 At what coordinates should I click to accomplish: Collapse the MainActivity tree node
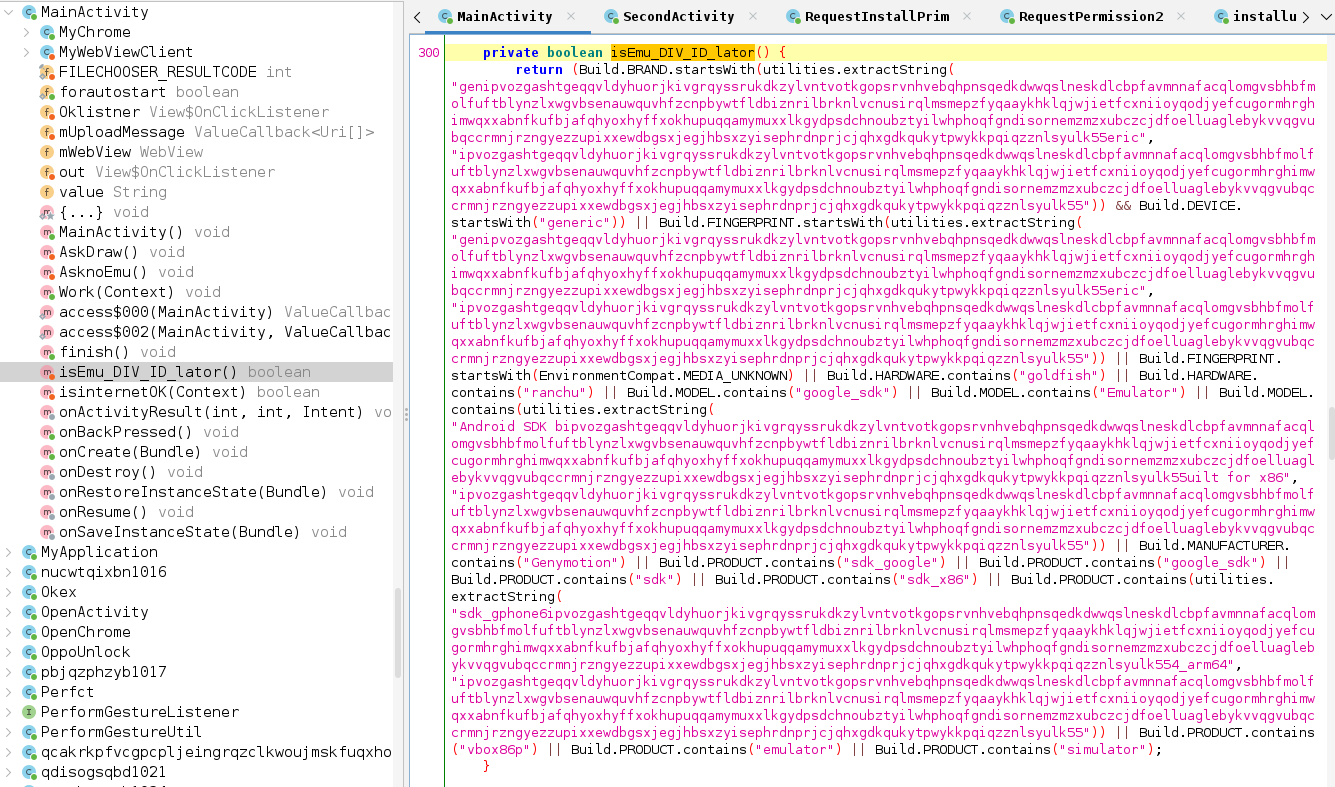click(x=9, y=13)
